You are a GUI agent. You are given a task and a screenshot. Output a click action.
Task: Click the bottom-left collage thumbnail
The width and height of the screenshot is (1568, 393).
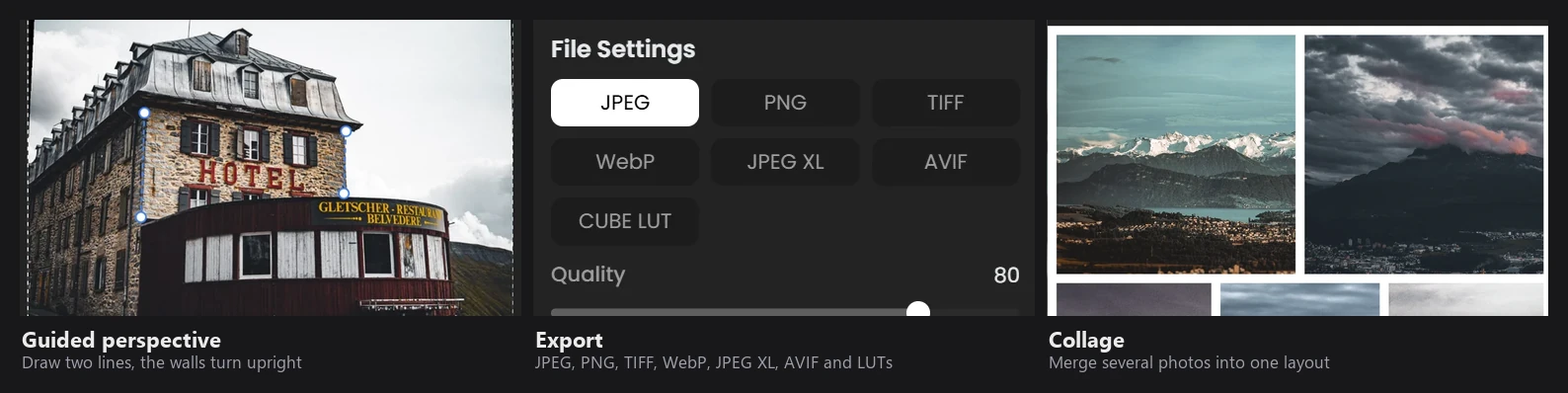(x=1134, y=299)
